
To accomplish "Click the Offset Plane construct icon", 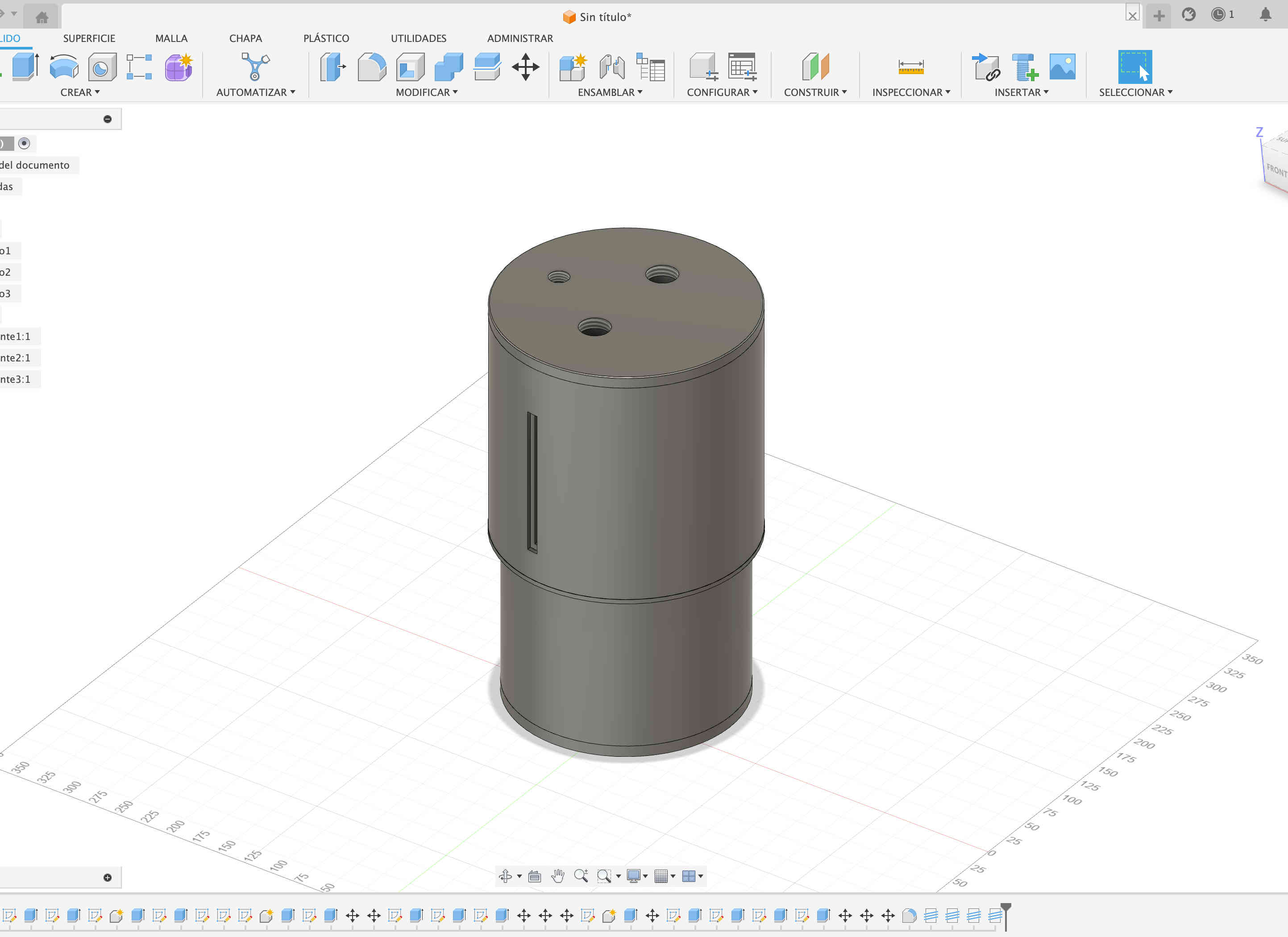I will (x=815, y=66).
